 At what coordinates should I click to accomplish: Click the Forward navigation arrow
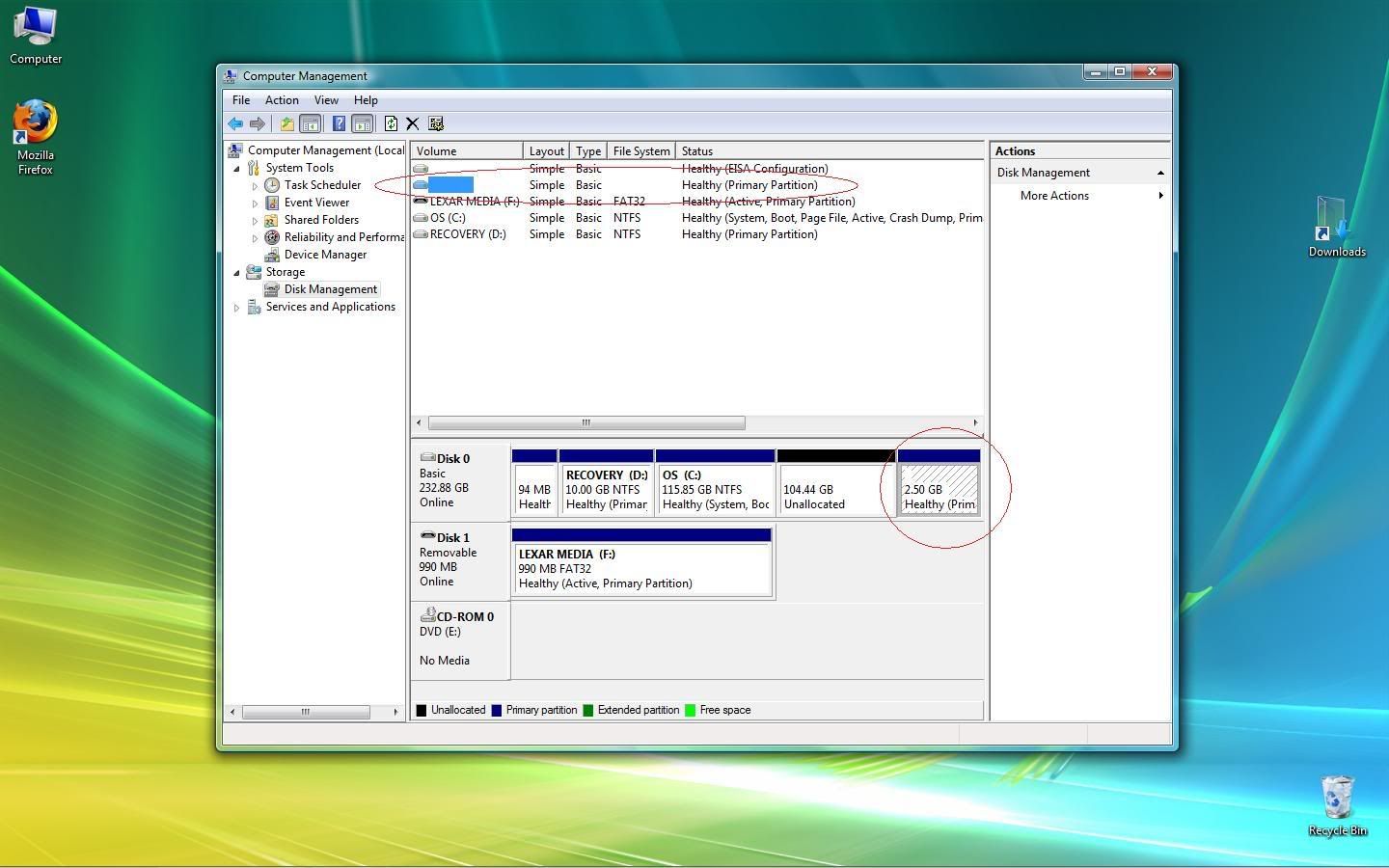click(x=258, y=122)
